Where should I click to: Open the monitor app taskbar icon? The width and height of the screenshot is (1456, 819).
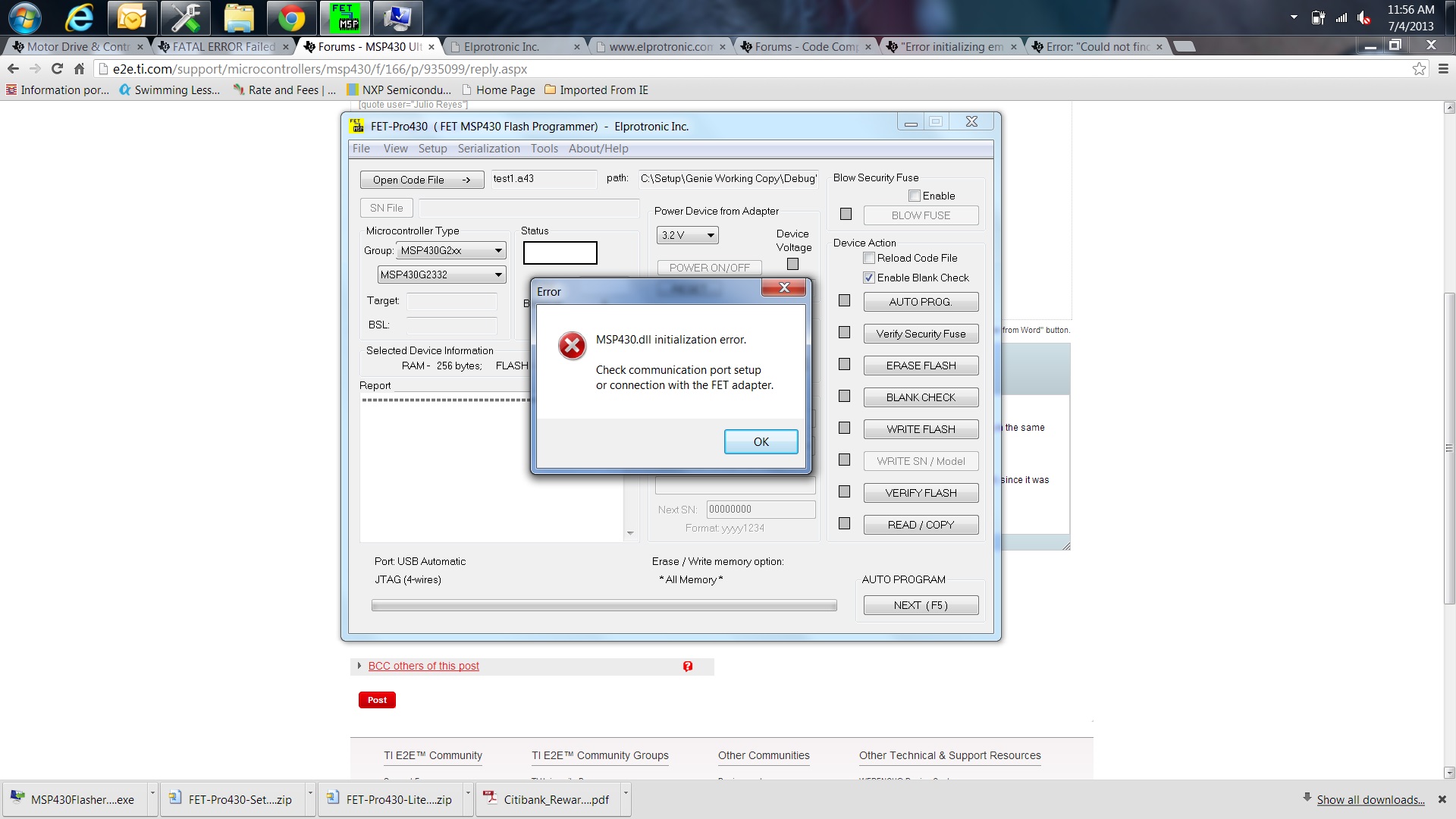click(x=398, y=17)
